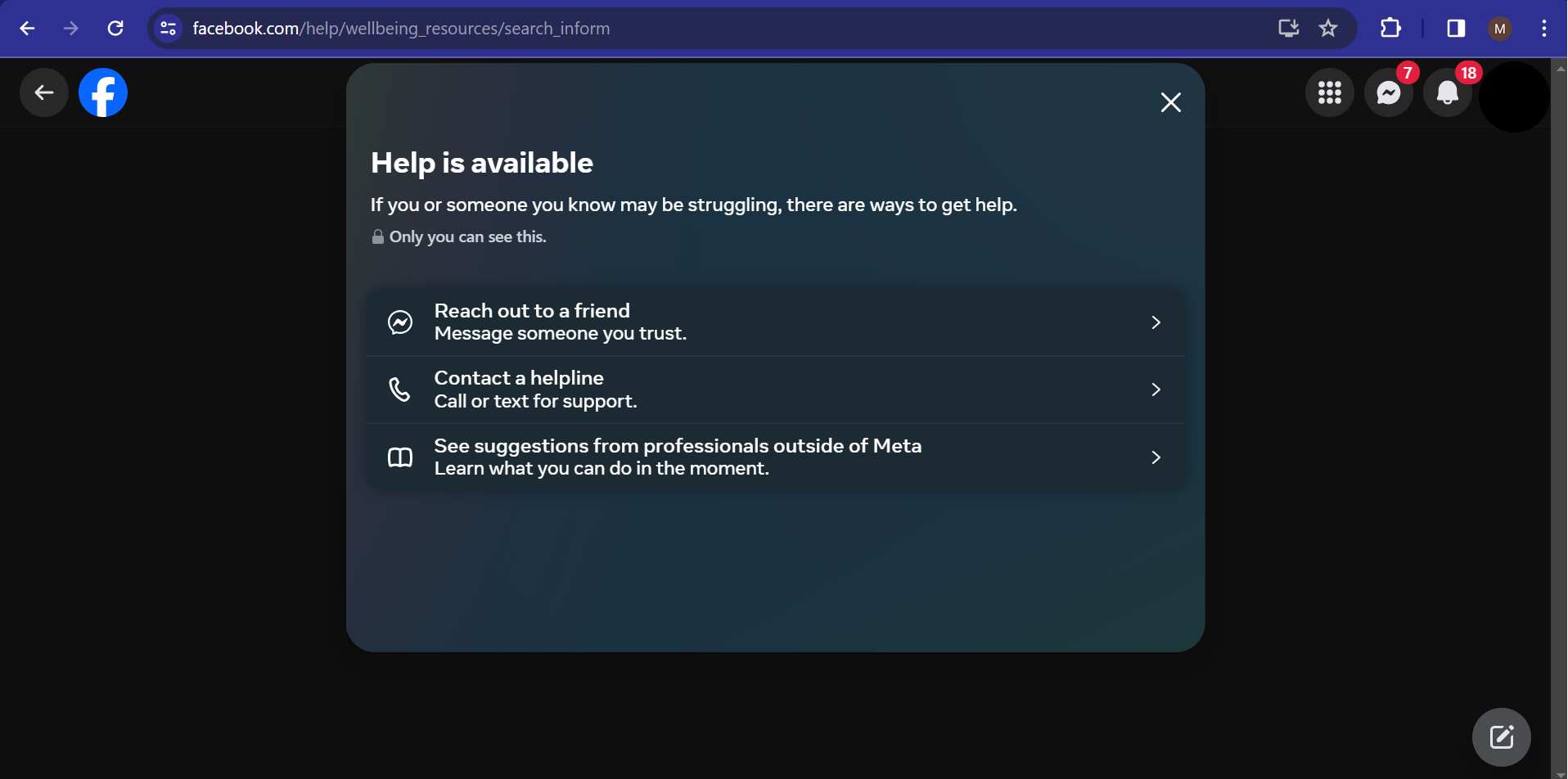Viewport: 1568px width, 779px height.
Task: Bookmark this page with the star icon
Action: pyautogui.click(x=1328, y=29)
